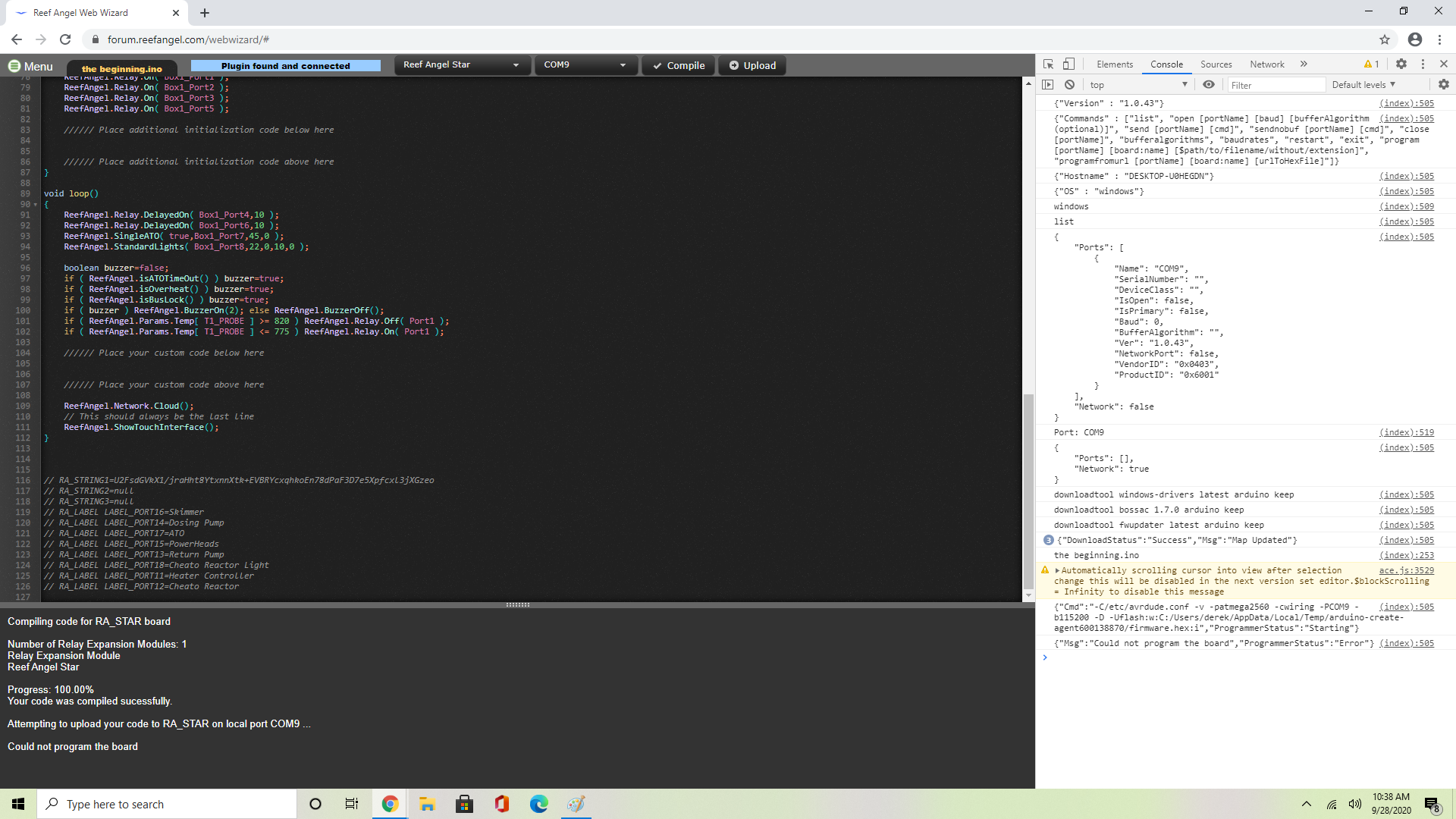Toggle the live expression eye icon

coord(1209,85)
